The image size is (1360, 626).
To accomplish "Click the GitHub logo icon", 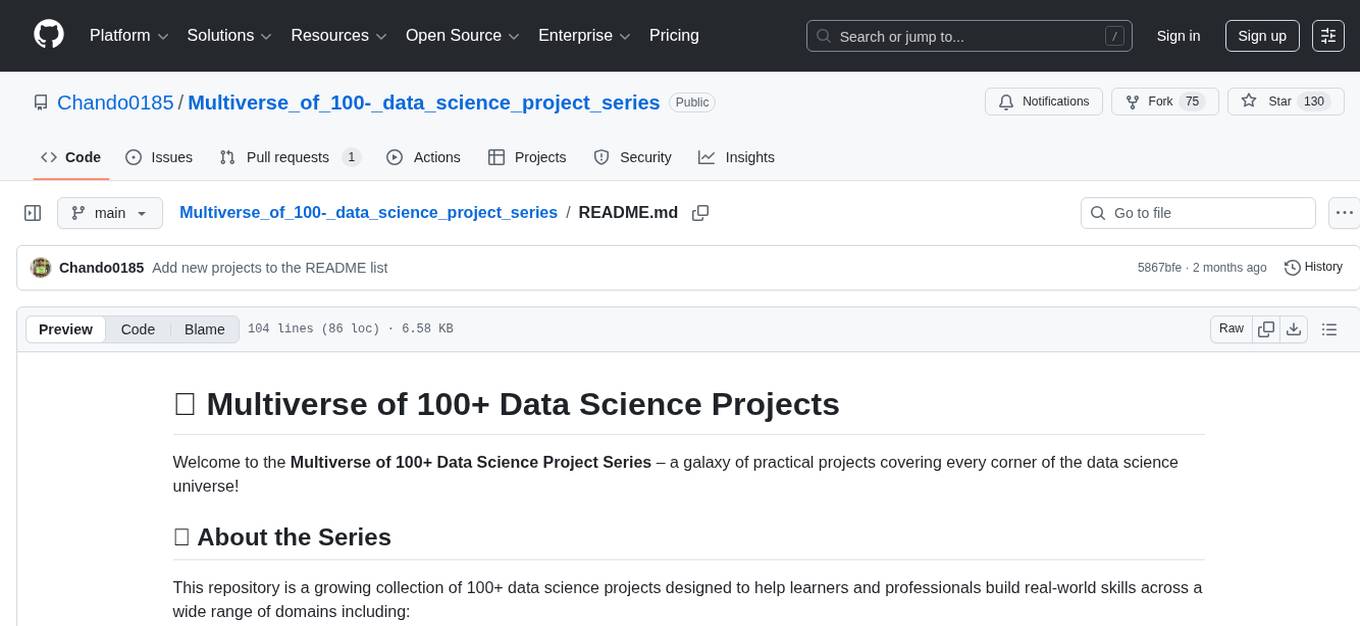I will coord(48,35).
